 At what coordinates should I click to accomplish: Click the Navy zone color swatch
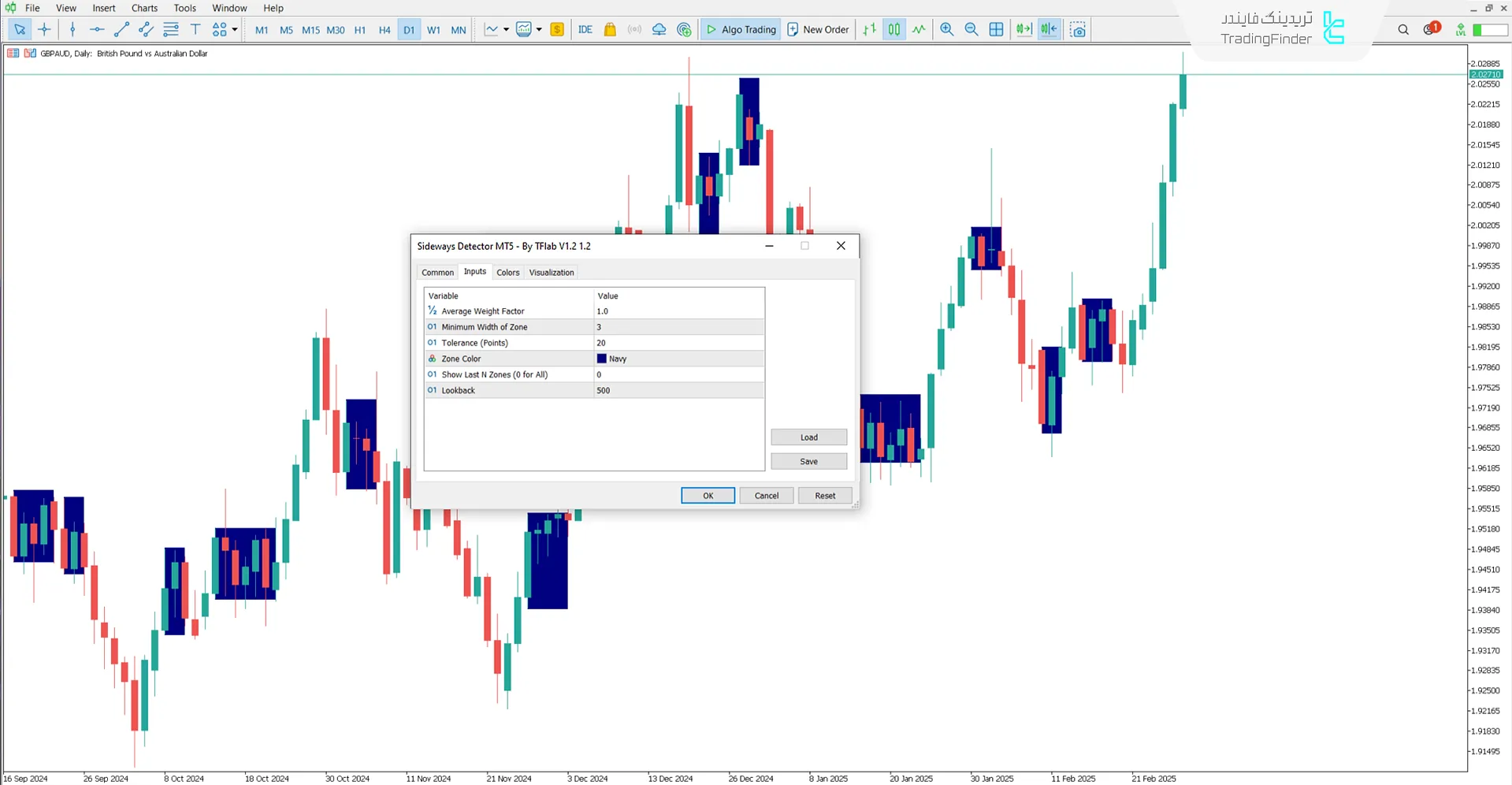(x=602, y=359)
